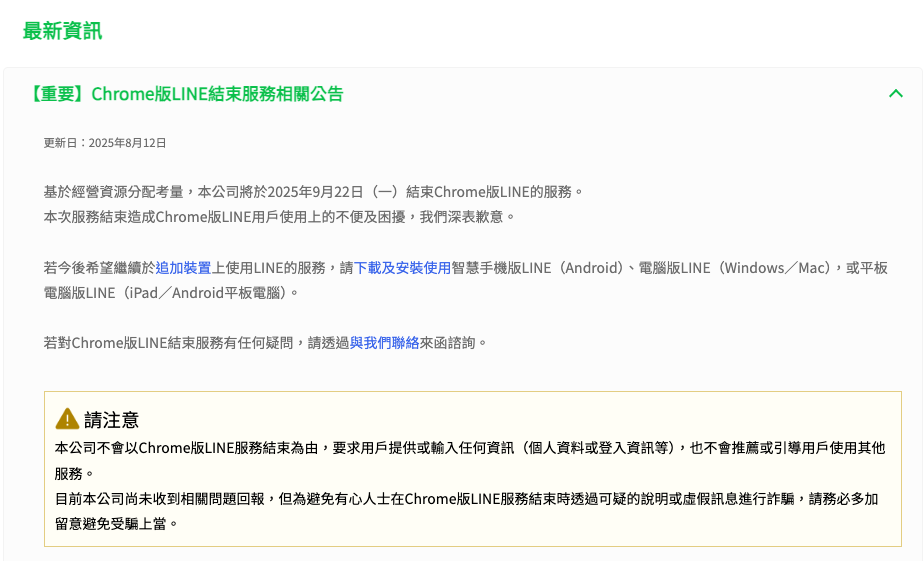Open the 與我們聯絡 contact link
Image resolution: width=923 pixels, height=561 pixels.
coord(384,343)
